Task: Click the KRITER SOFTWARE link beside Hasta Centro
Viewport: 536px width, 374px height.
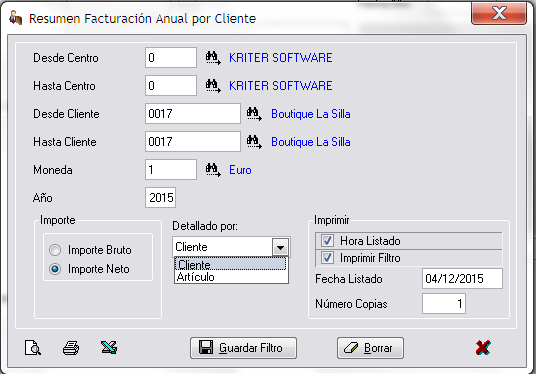Action: coord(281,86)
